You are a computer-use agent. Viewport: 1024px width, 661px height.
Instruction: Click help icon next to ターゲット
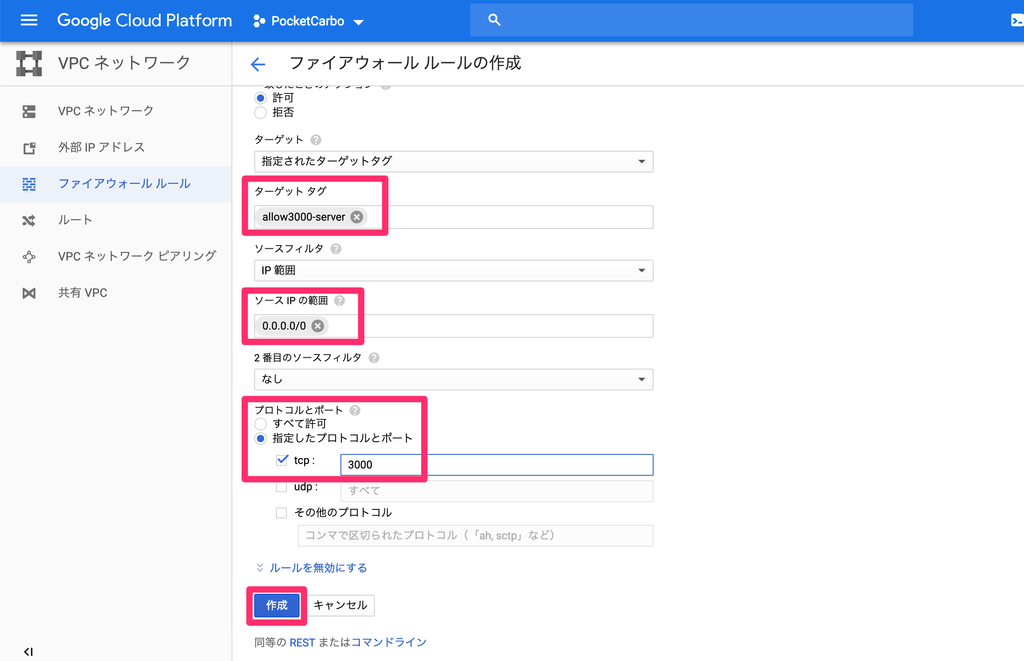pos(316,140)
